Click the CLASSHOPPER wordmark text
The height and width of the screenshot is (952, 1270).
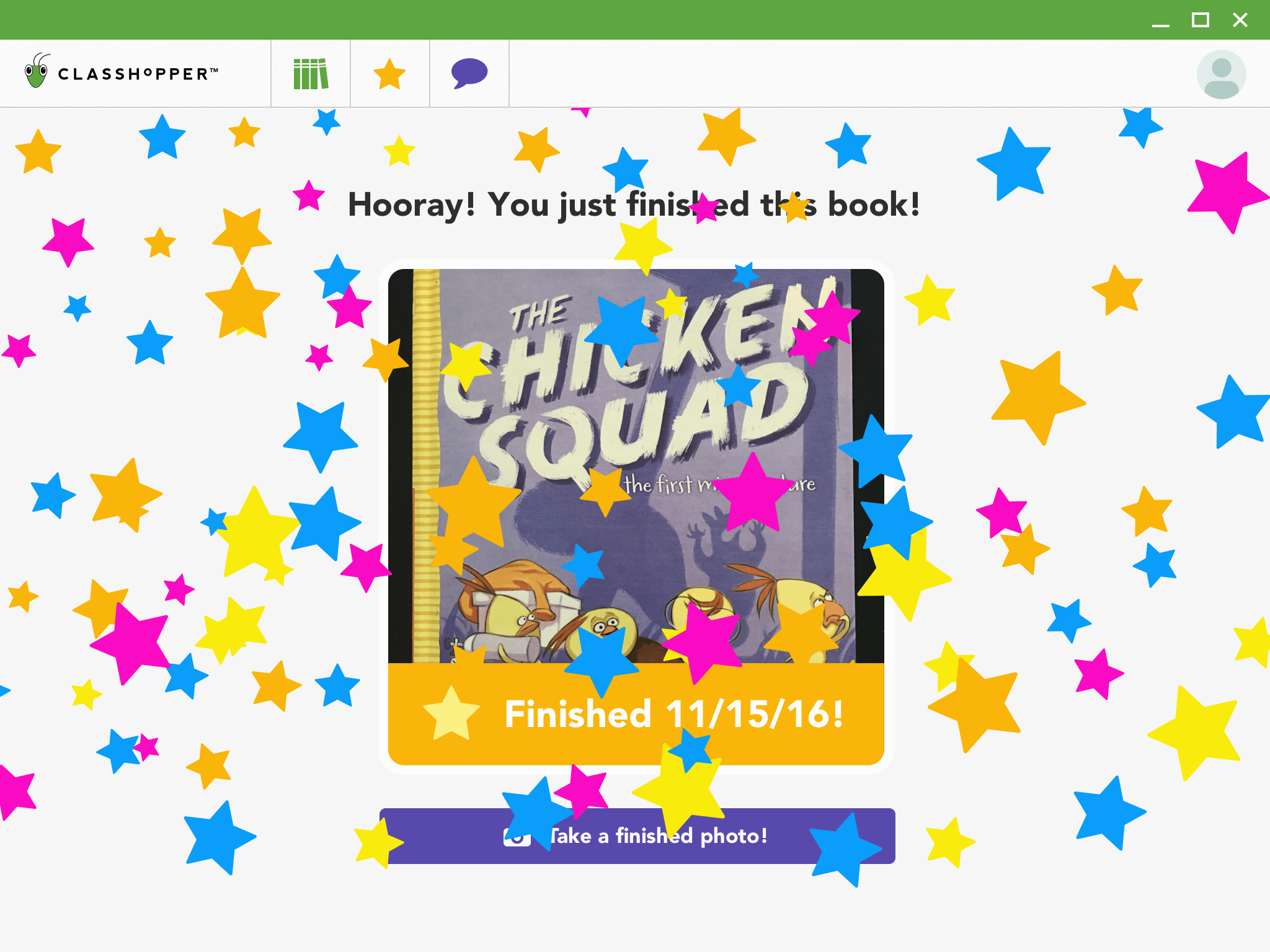click(138, 74)
